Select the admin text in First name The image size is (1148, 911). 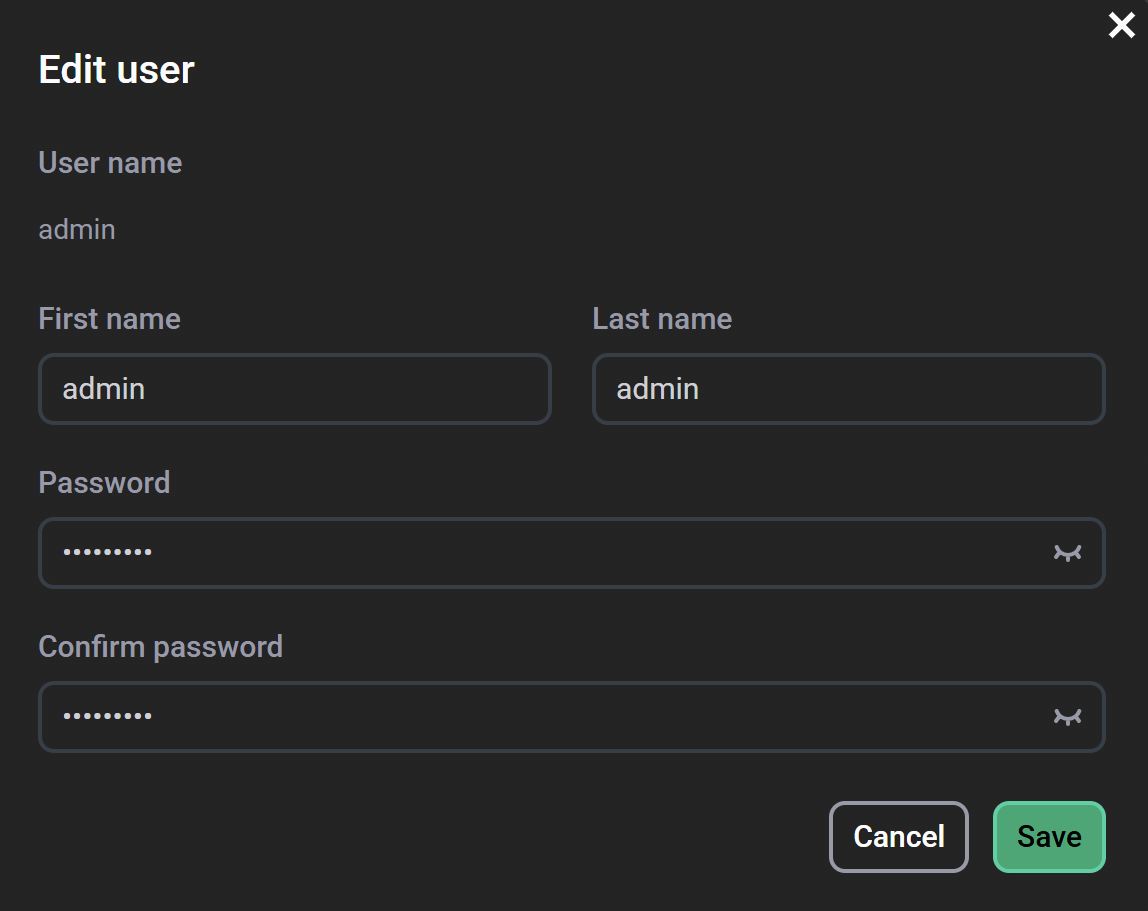click(103, 389)
